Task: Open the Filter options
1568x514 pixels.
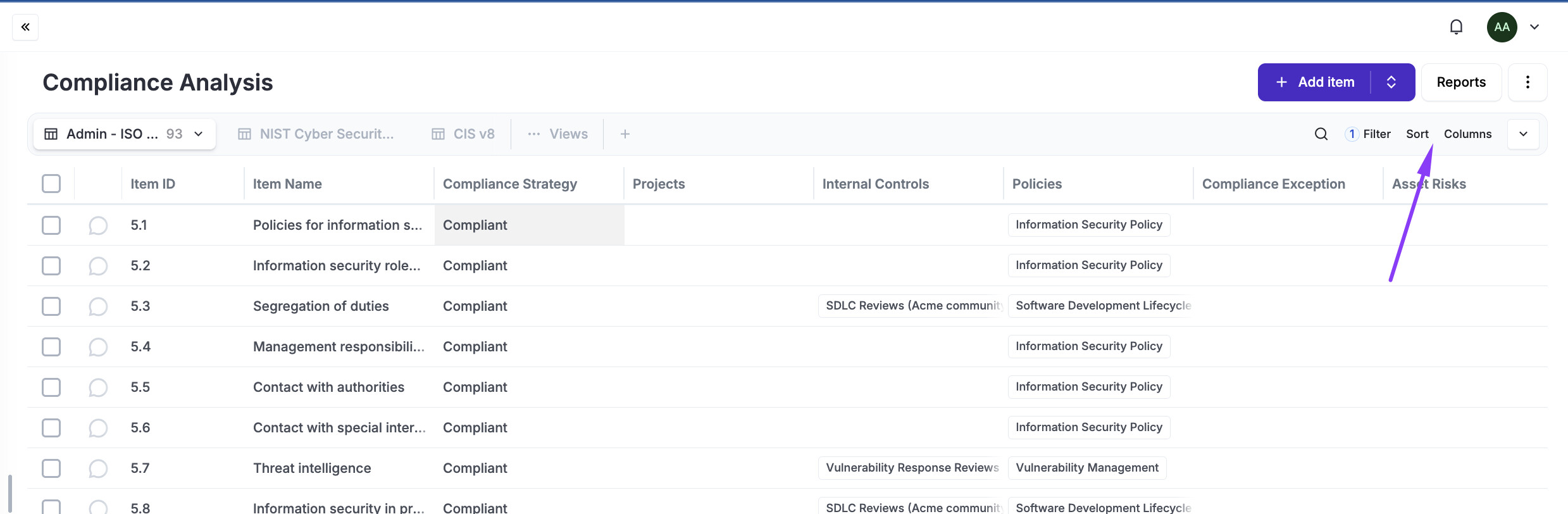Action: click(1369, 134)
